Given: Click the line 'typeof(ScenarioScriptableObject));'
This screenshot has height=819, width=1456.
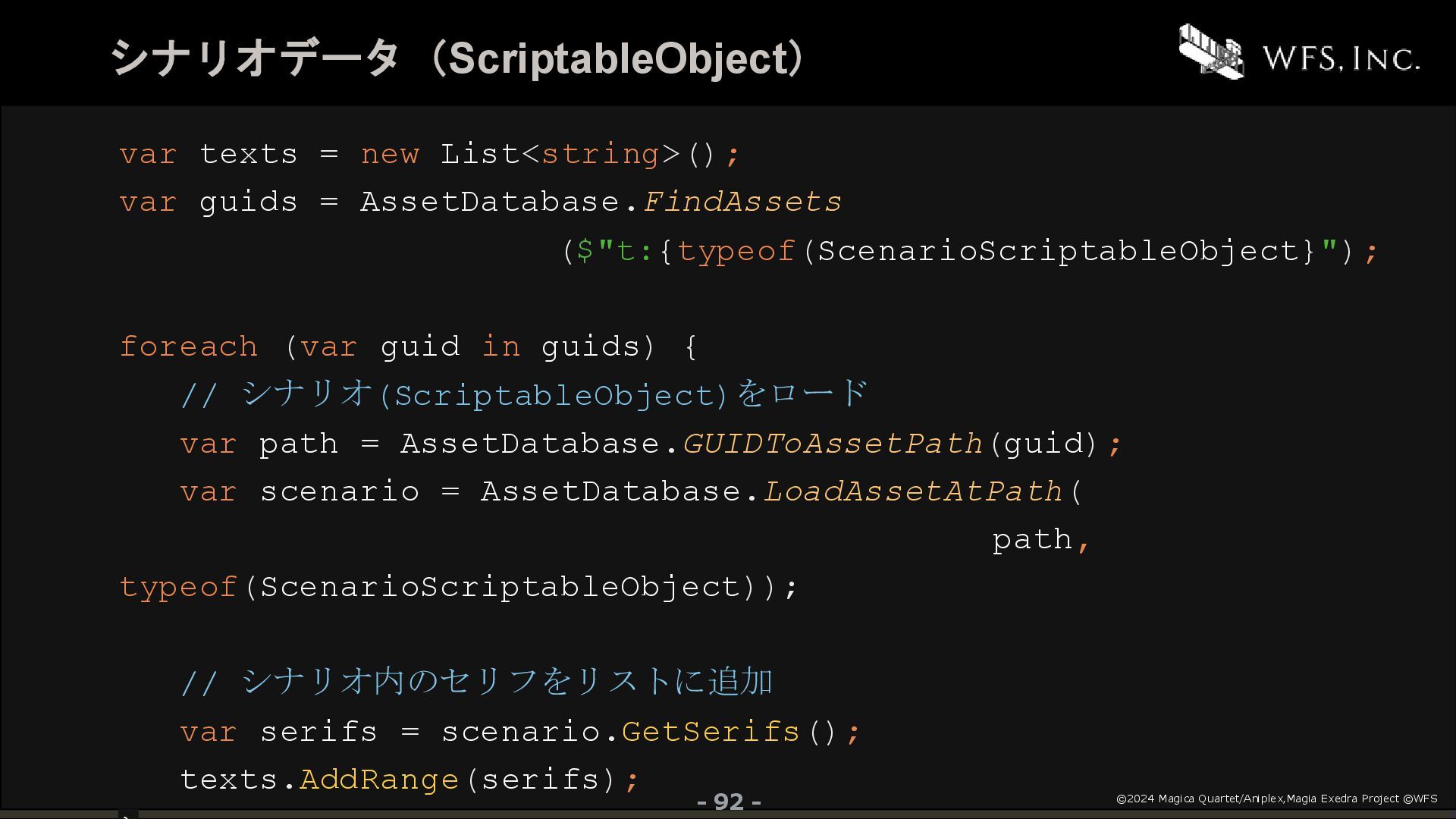Looking at the screenshot, I should point(459,588).
